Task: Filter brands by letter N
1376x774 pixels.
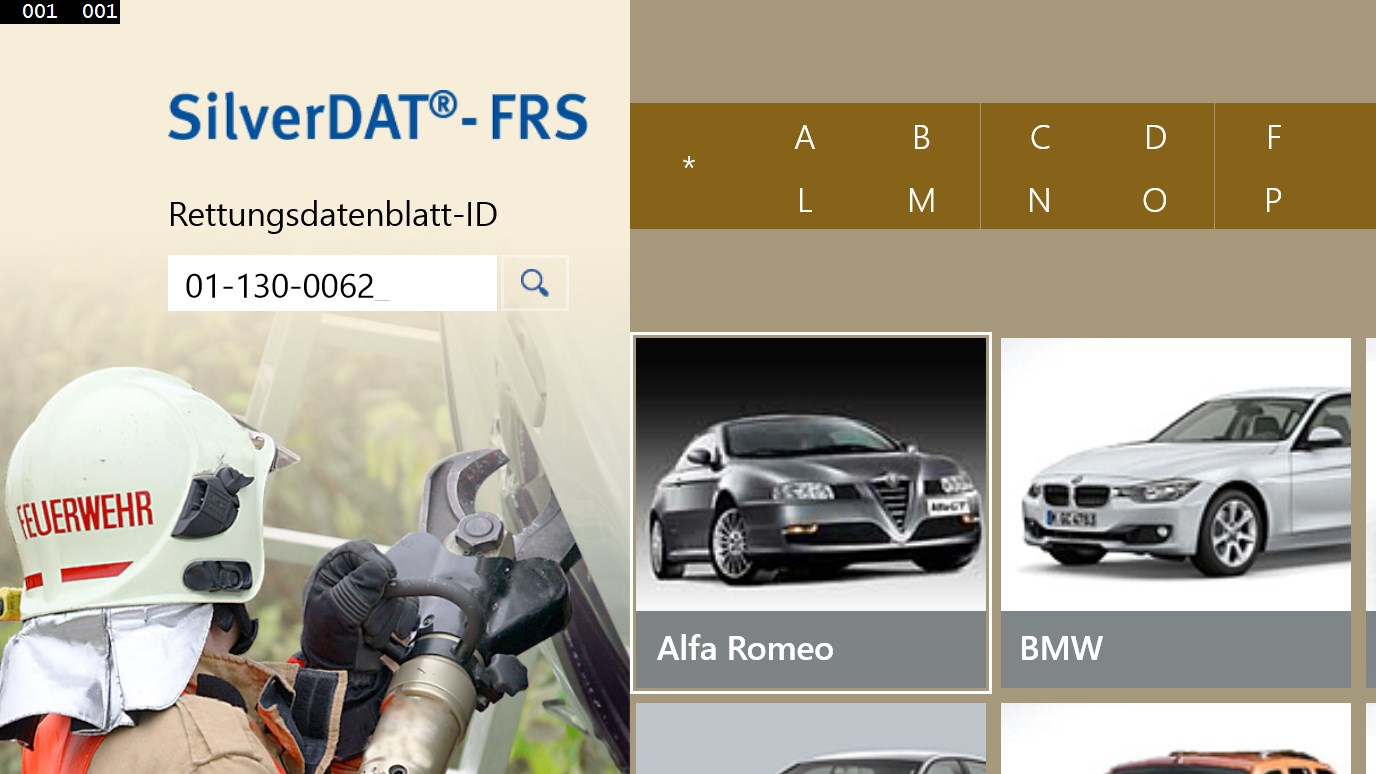Action: (x=1040, y=201)
